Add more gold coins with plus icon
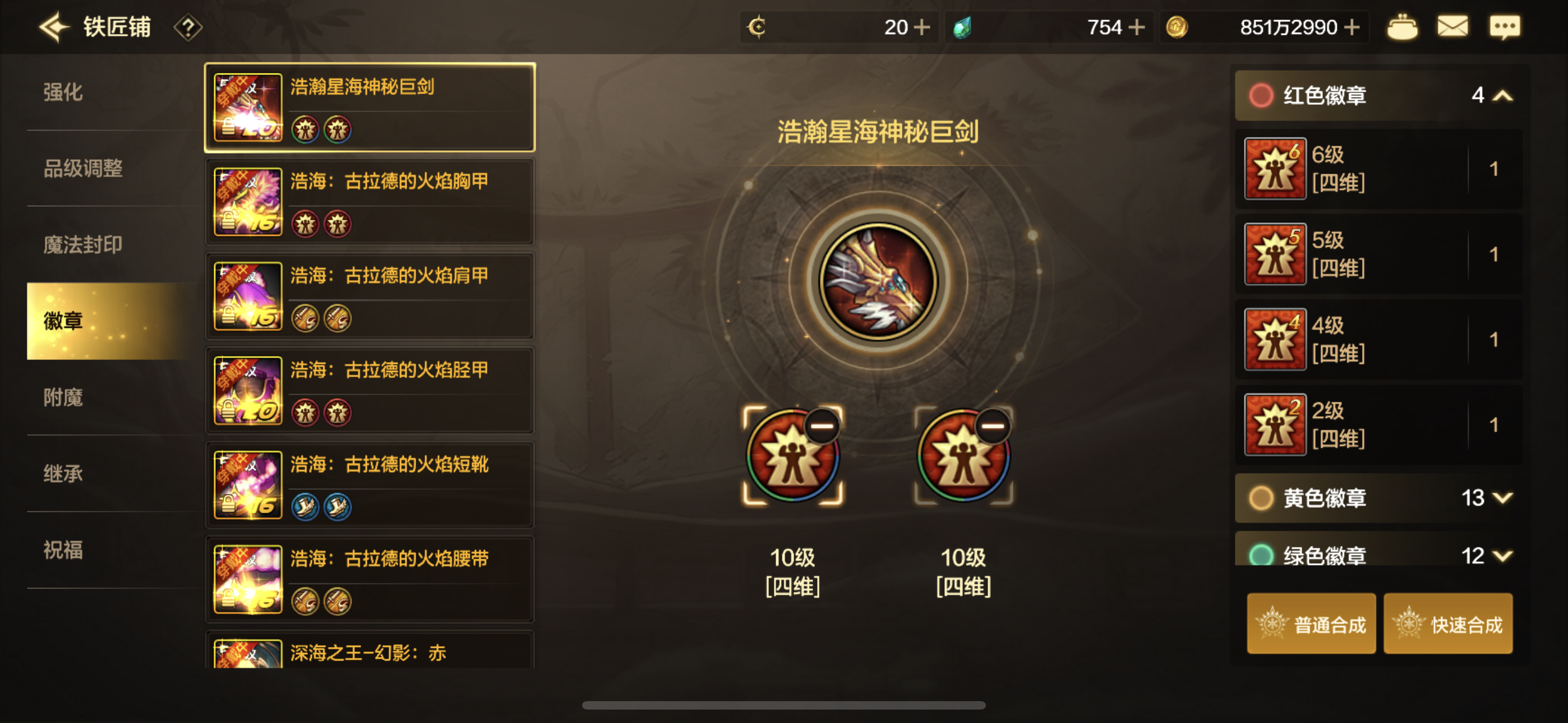The height and width of the screenshot is (723, 1568). point(1353,27)
